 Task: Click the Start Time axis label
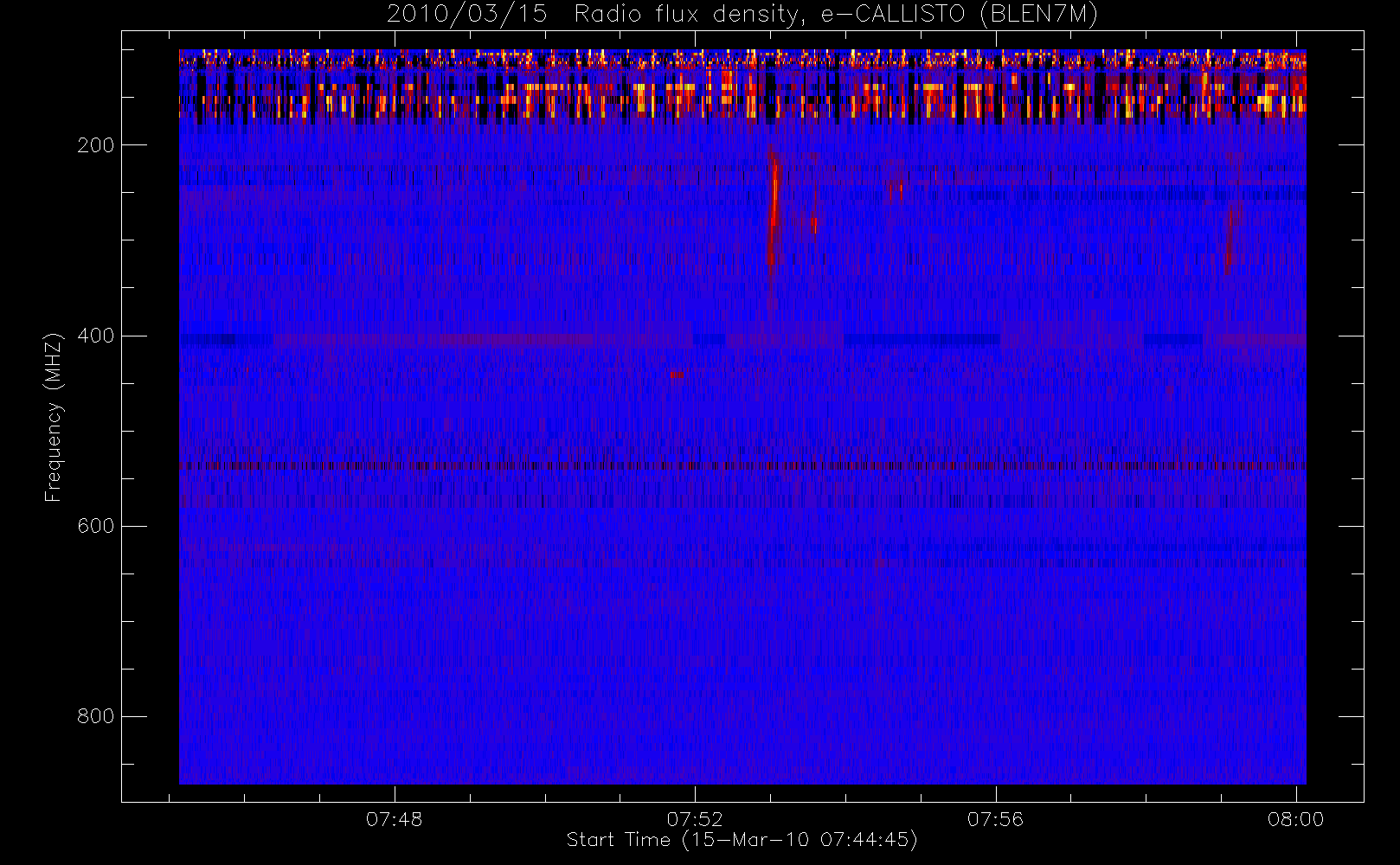(x=742, y=840)
